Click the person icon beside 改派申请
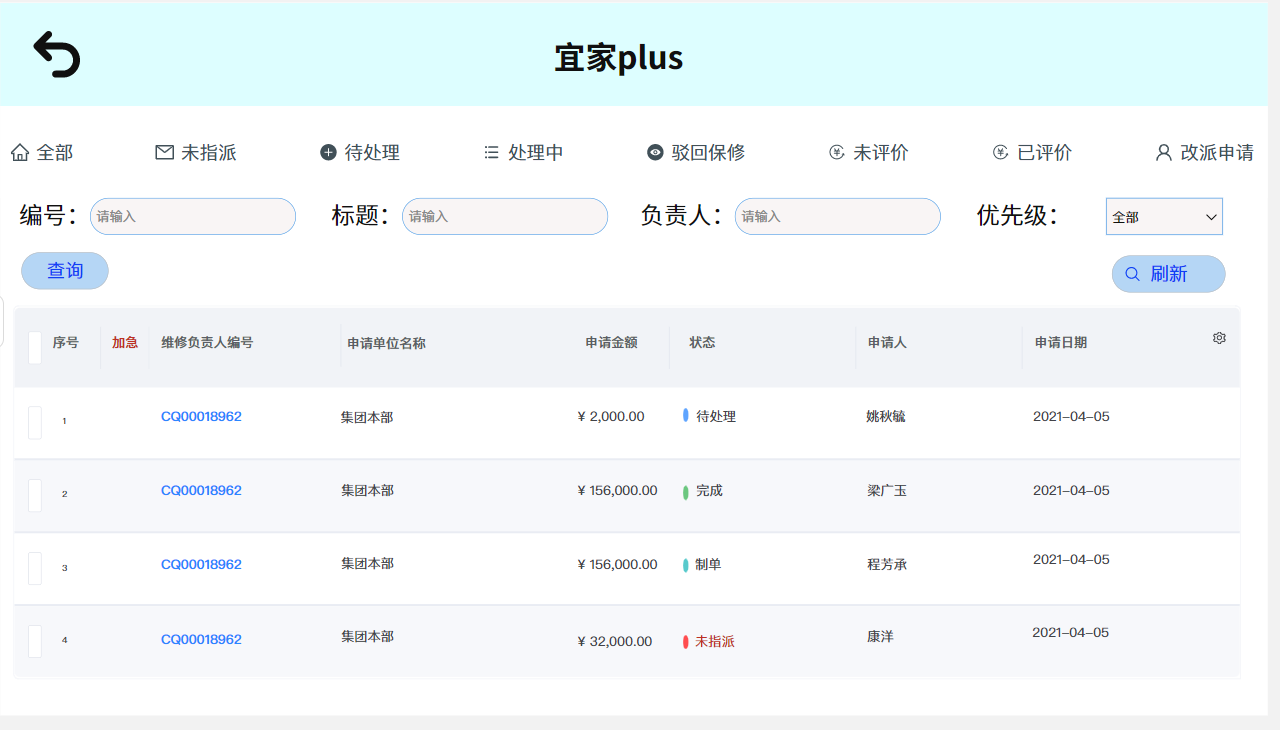The width and height of the screenshot is (1280, 730). (x=1163, y=153)
